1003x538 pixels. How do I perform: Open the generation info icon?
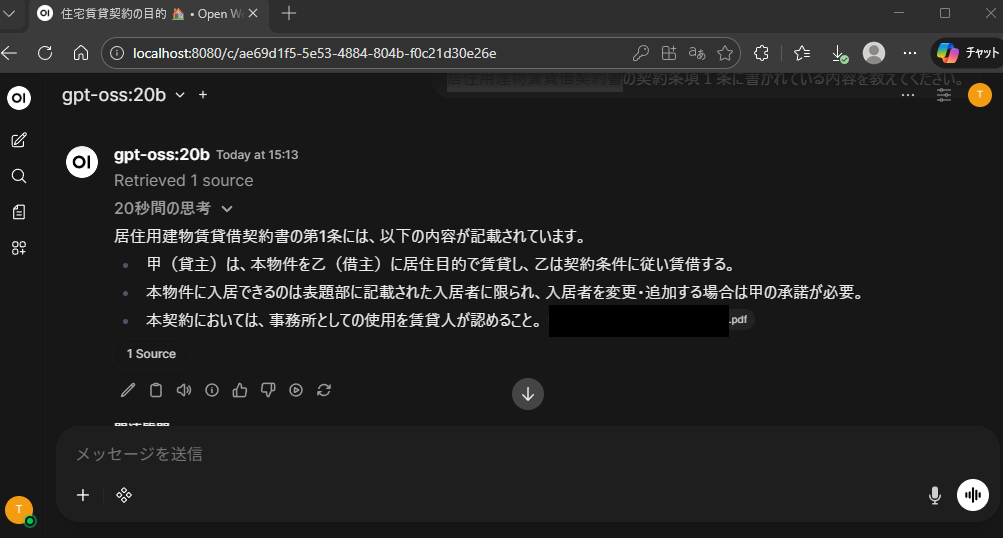click(212, 390)
